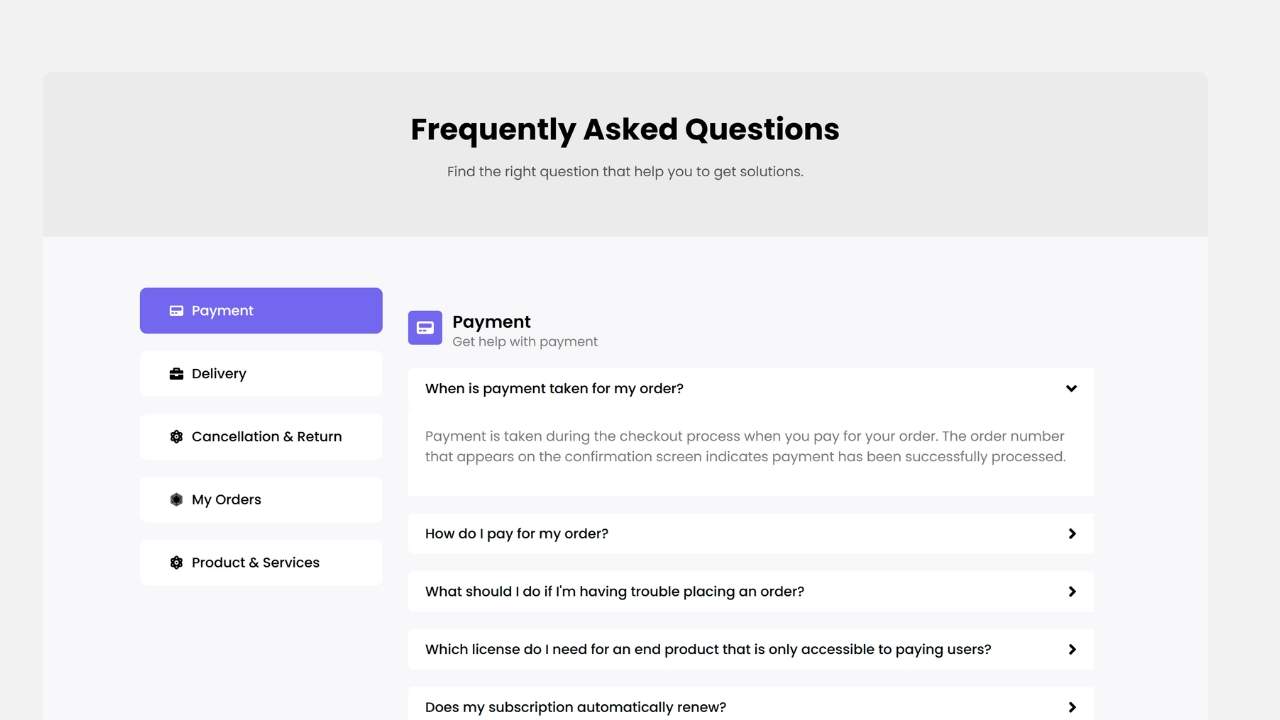
Task: Select the Payment category tab
Action: (x=261, y=311)
